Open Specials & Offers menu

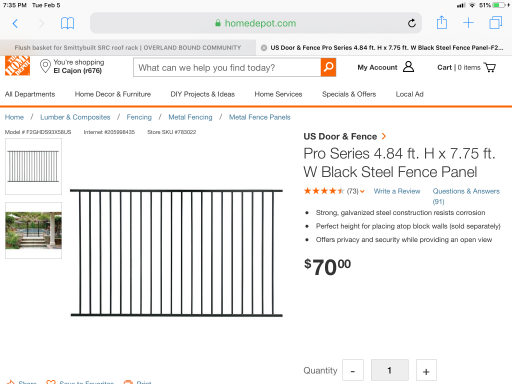click(x=349, y=94)
